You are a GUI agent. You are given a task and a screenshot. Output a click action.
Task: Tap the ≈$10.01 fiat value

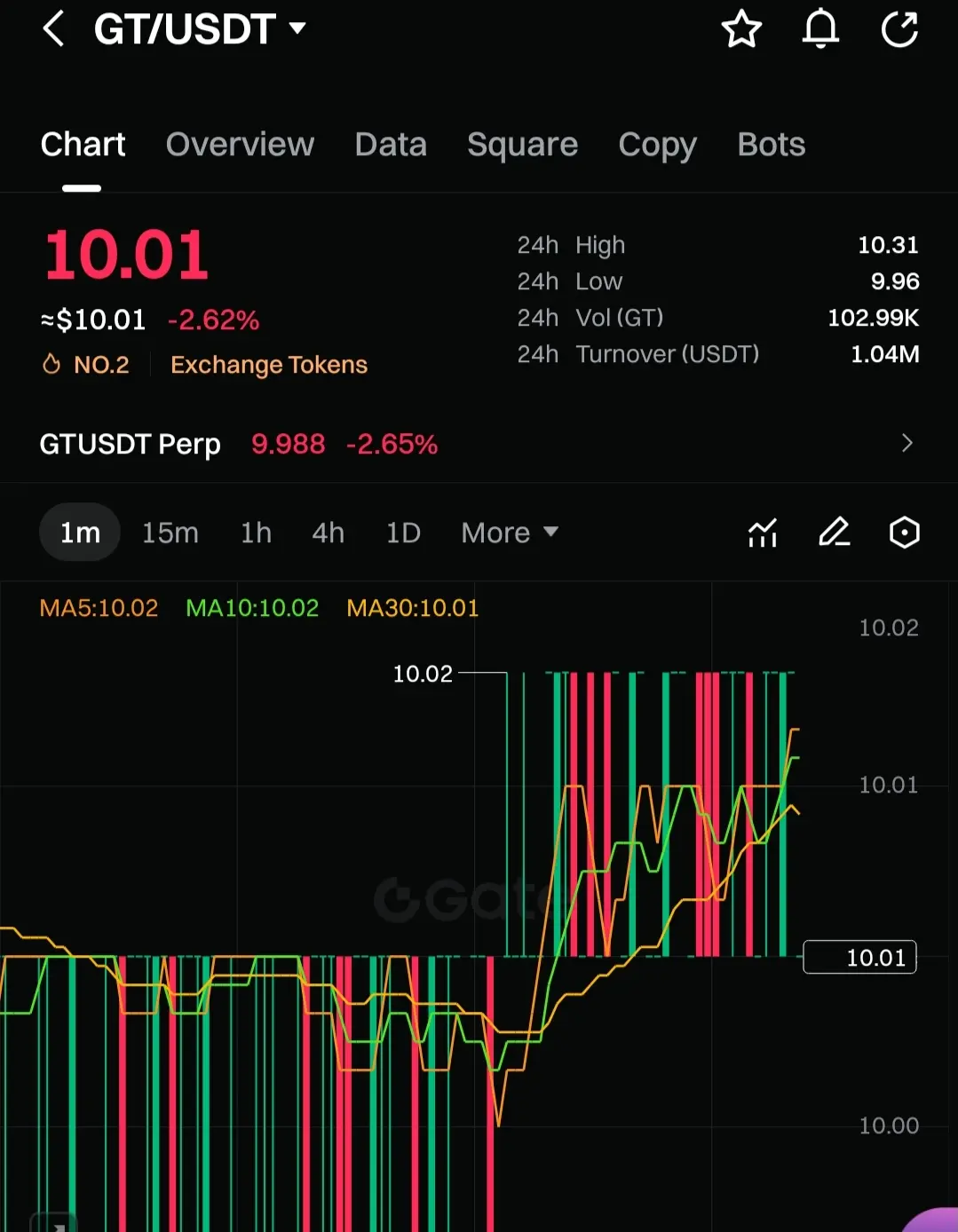[93, 320]
